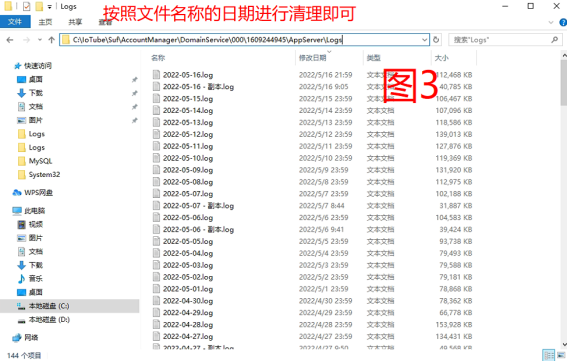This screenshot has height=361, width=567.
Task: Click file icon of 2022-05-11.log
Action: point(156,146)
